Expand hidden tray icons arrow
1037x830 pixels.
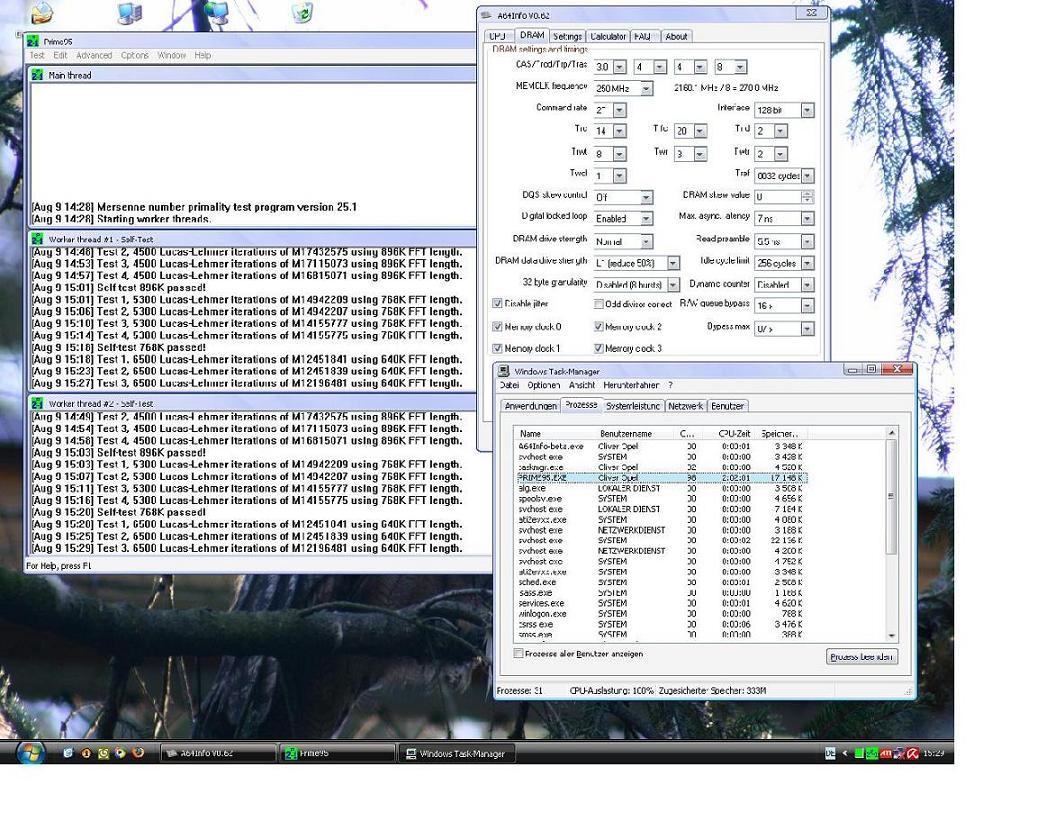click(x=845, y=753)
